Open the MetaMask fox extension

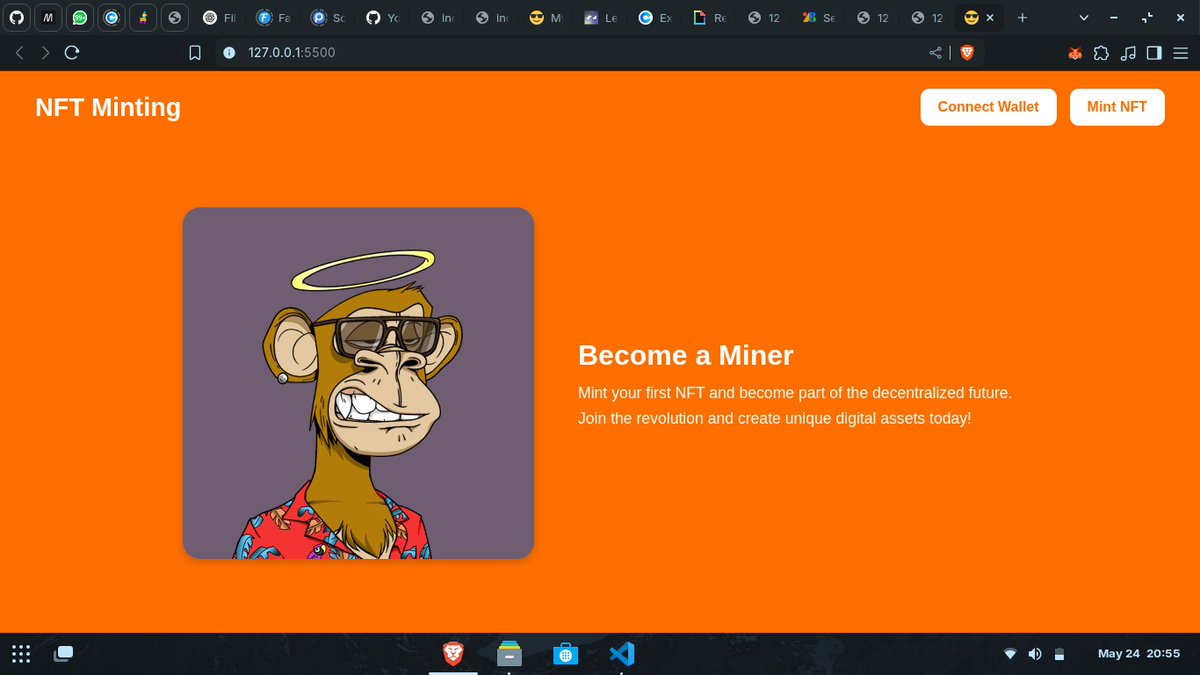tap(1075, 53)
